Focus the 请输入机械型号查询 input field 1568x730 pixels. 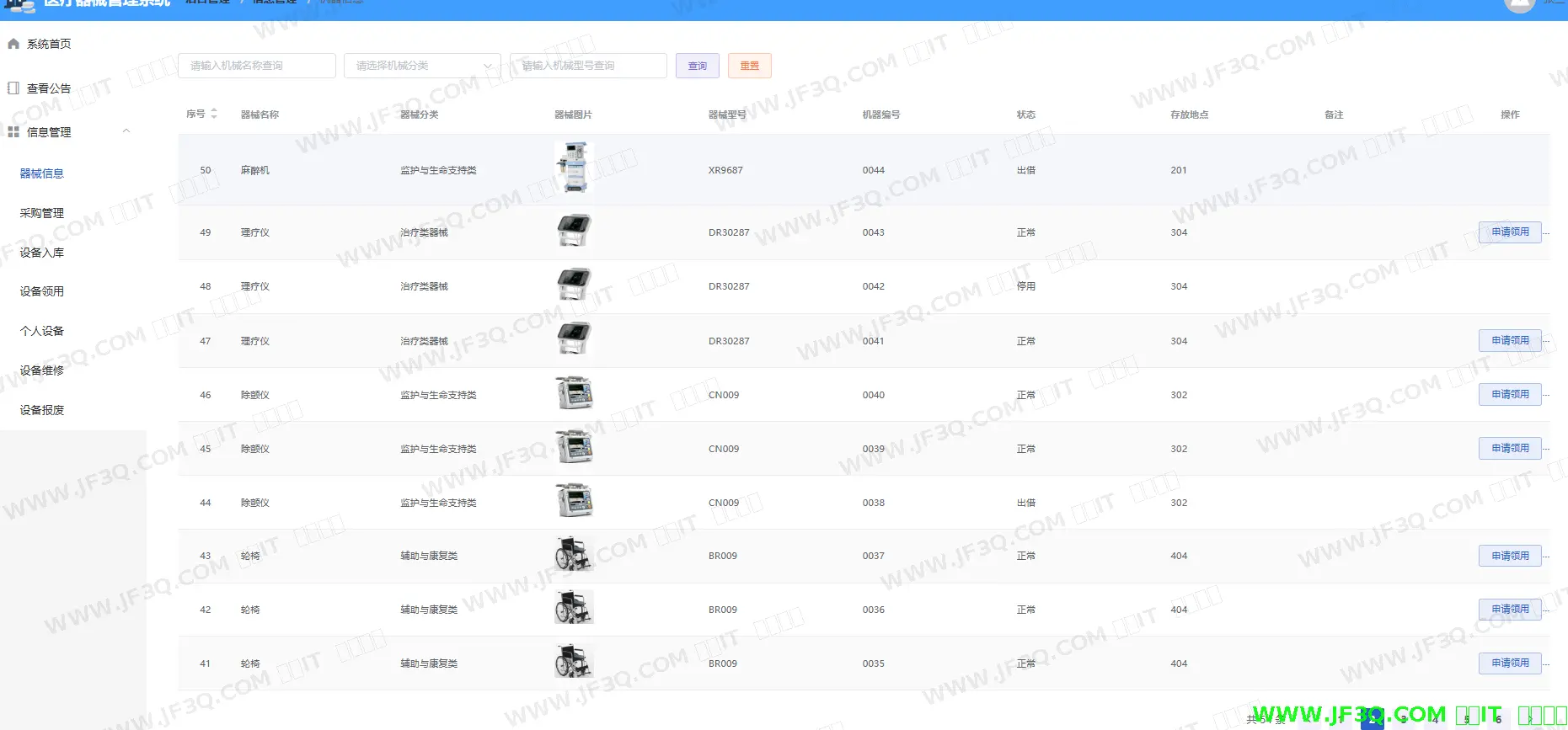click(x=588, y=66)
